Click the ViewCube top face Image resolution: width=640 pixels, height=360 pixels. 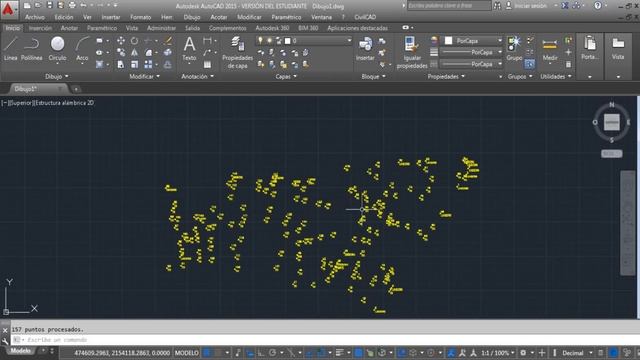(x=611, y=122)
